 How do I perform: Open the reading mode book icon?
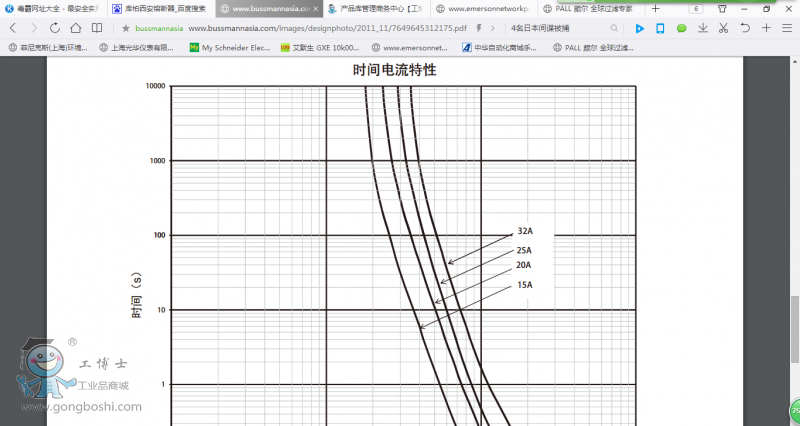(x=97, y=28)
